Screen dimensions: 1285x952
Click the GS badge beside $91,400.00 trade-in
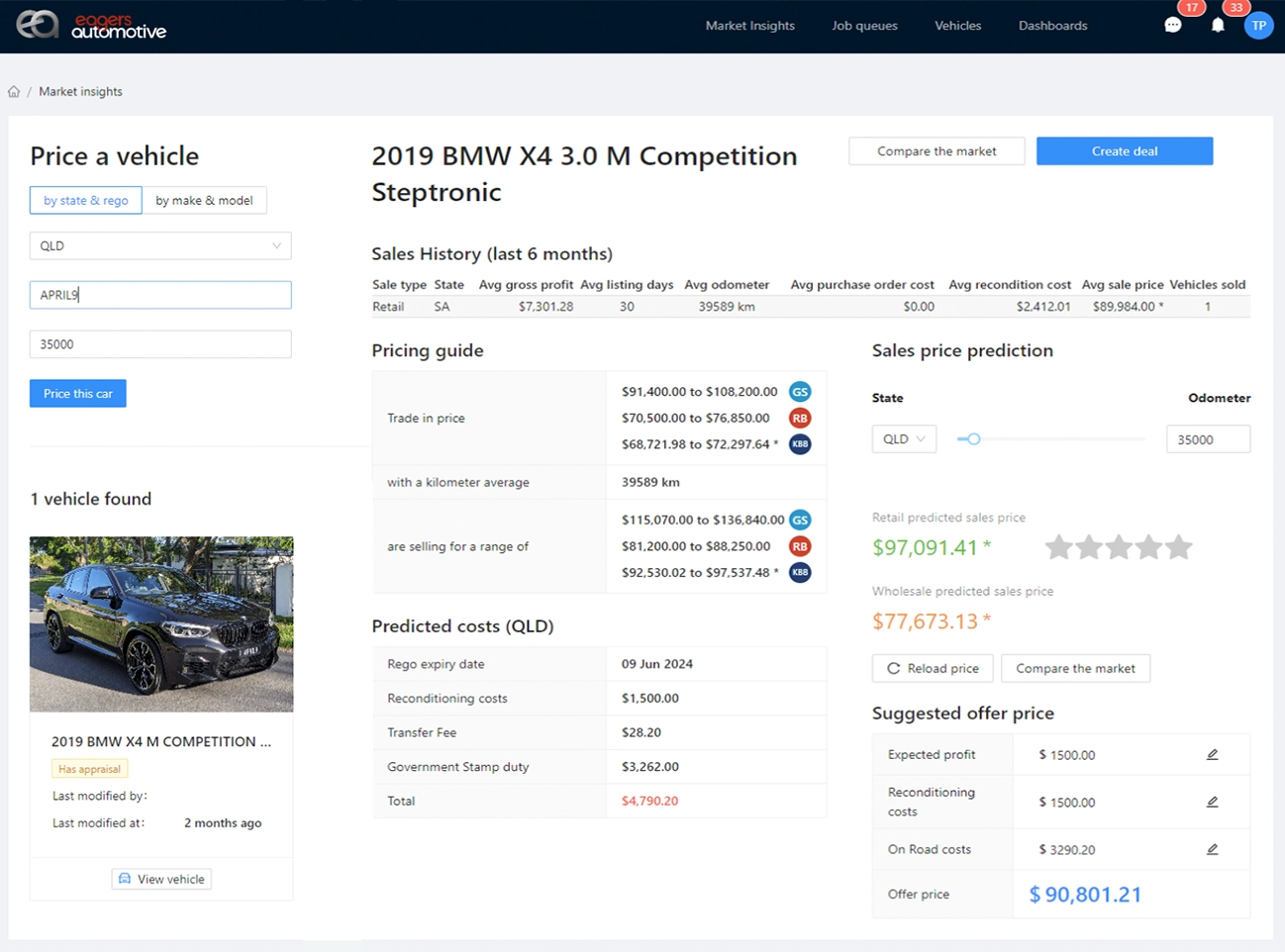[x=800, y=392]
